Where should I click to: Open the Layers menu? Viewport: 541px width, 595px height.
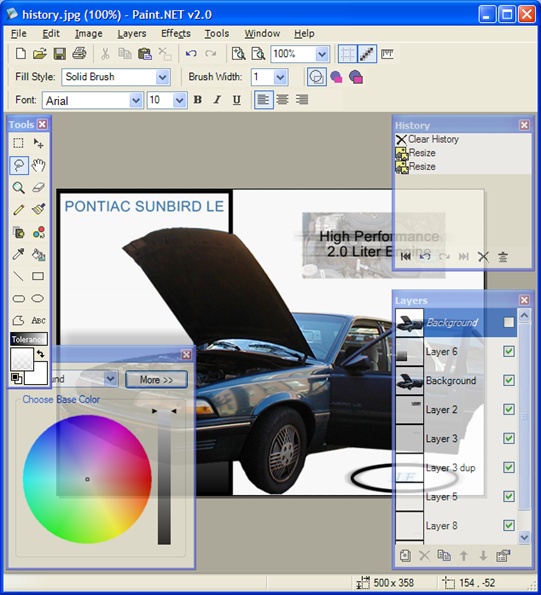tap(132, 34)
